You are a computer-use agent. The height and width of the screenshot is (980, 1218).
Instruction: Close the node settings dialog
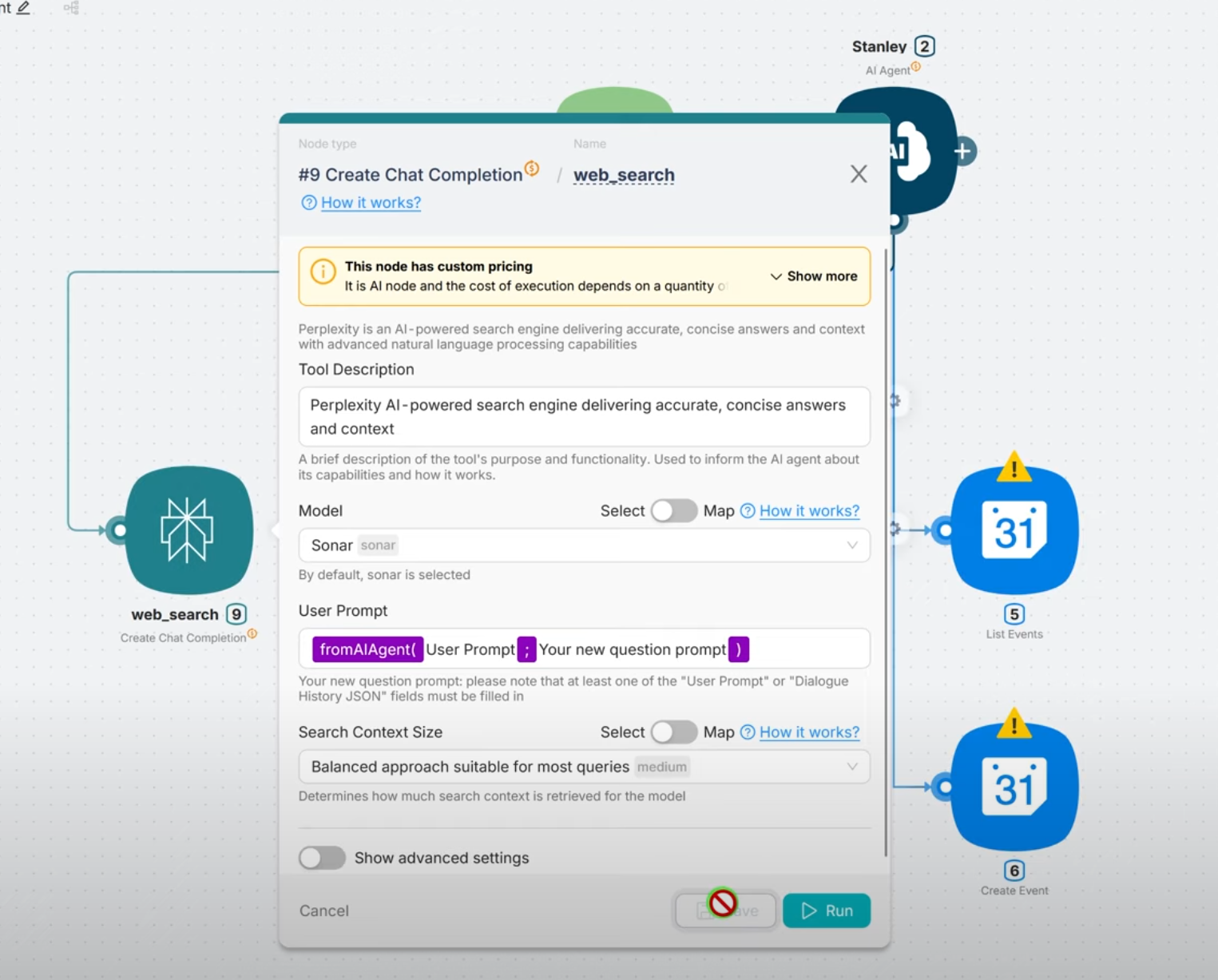coord(859,174)
